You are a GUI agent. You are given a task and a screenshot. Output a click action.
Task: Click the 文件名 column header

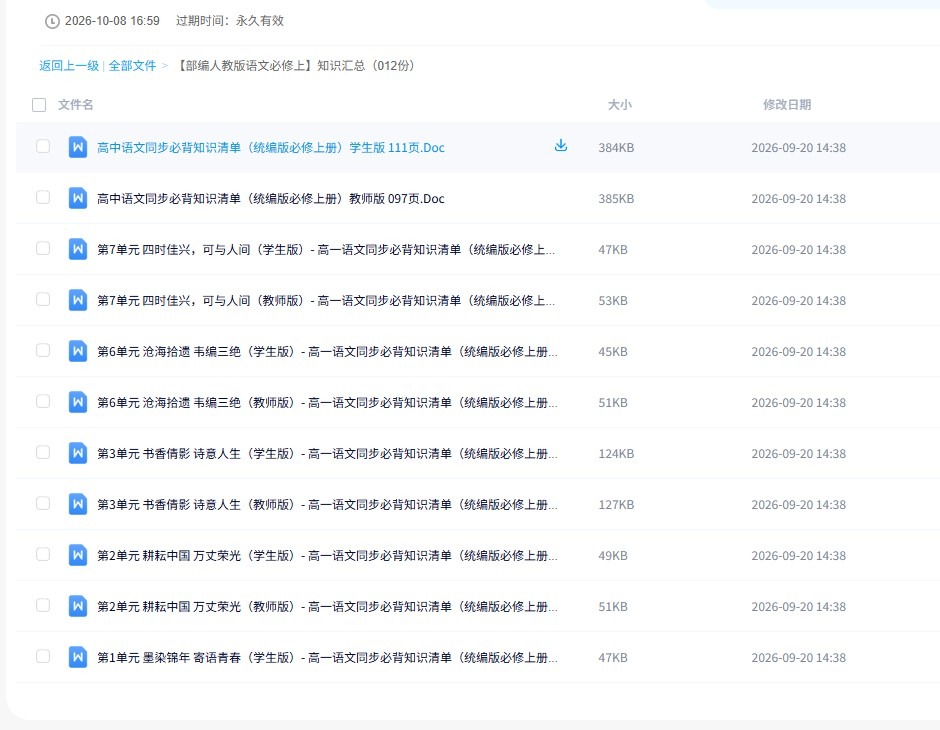click(x=76, y=105)
